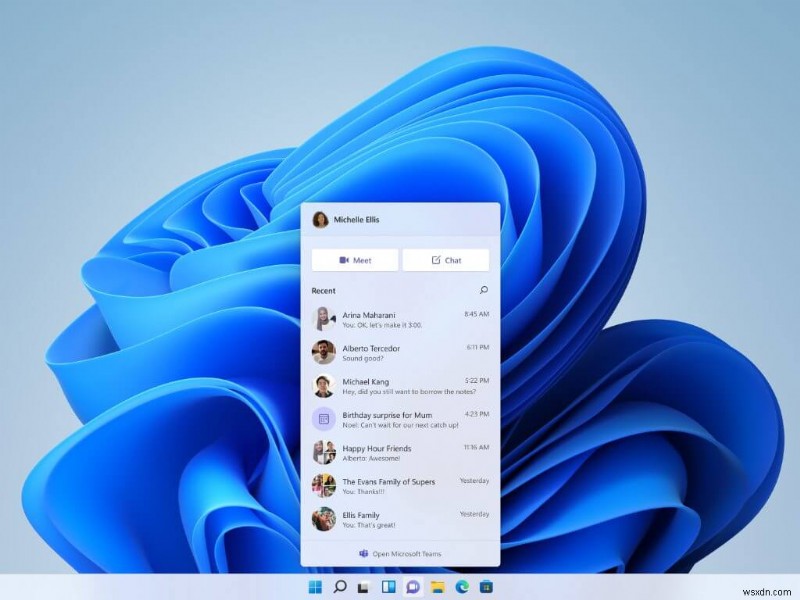Open the Widgets panel from the taskbar

(x=387, y=585)
